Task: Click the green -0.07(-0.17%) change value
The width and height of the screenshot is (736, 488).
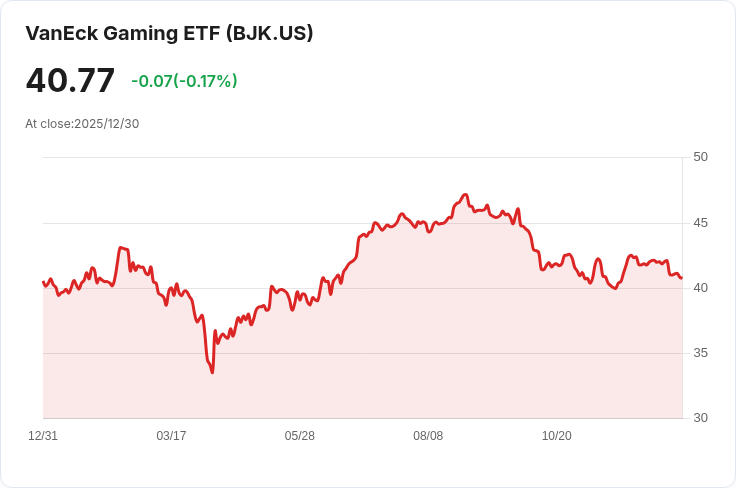Action: pyautogui.click(x=184, y=81)
